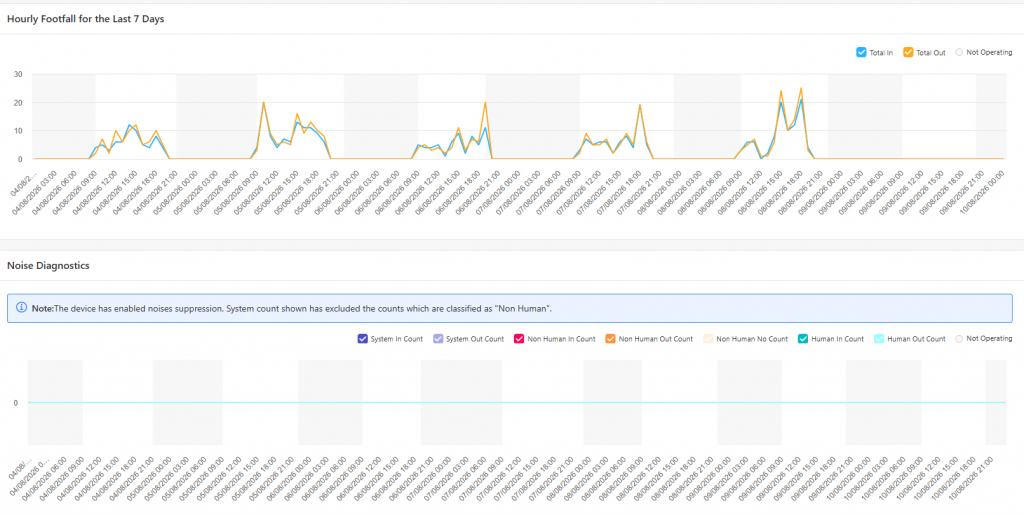Enable the Non Human No Count series
This screenshot has height=515, width=1024.
708,339
